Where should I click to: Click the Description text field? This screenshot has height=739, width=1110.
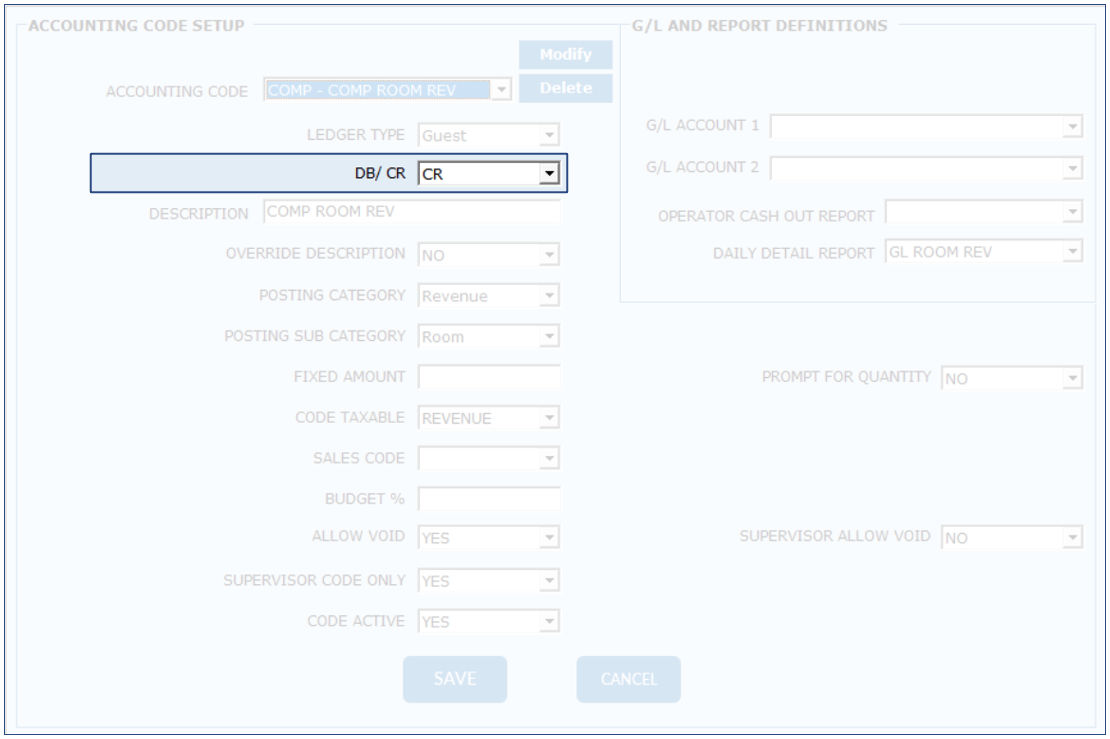coord(412,212)
